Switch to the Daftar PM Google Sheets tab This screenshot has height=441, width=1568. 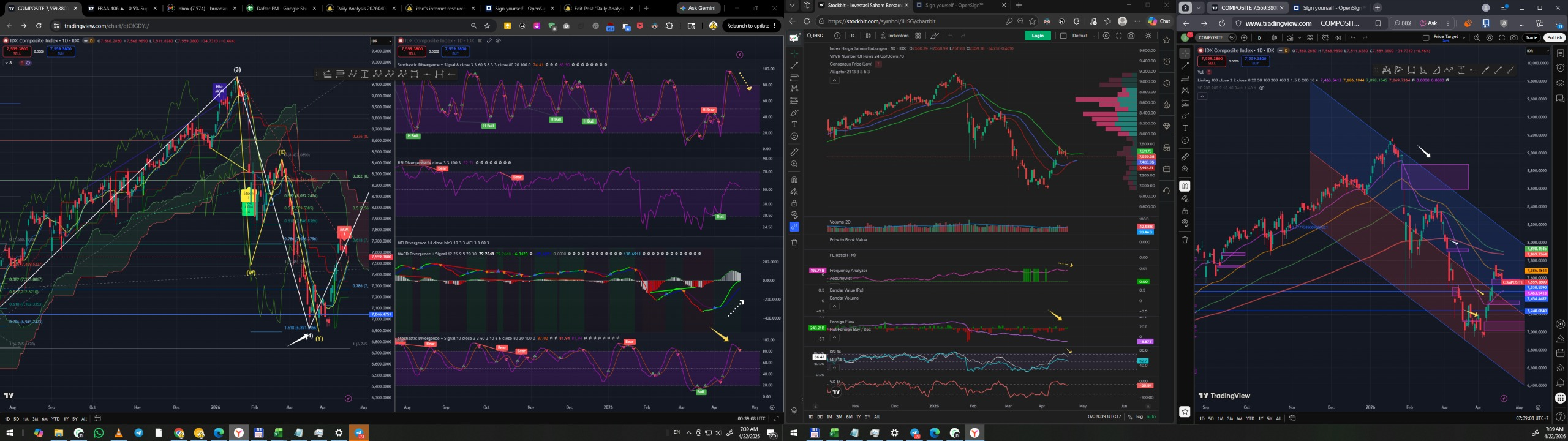(x=280, y=9)
